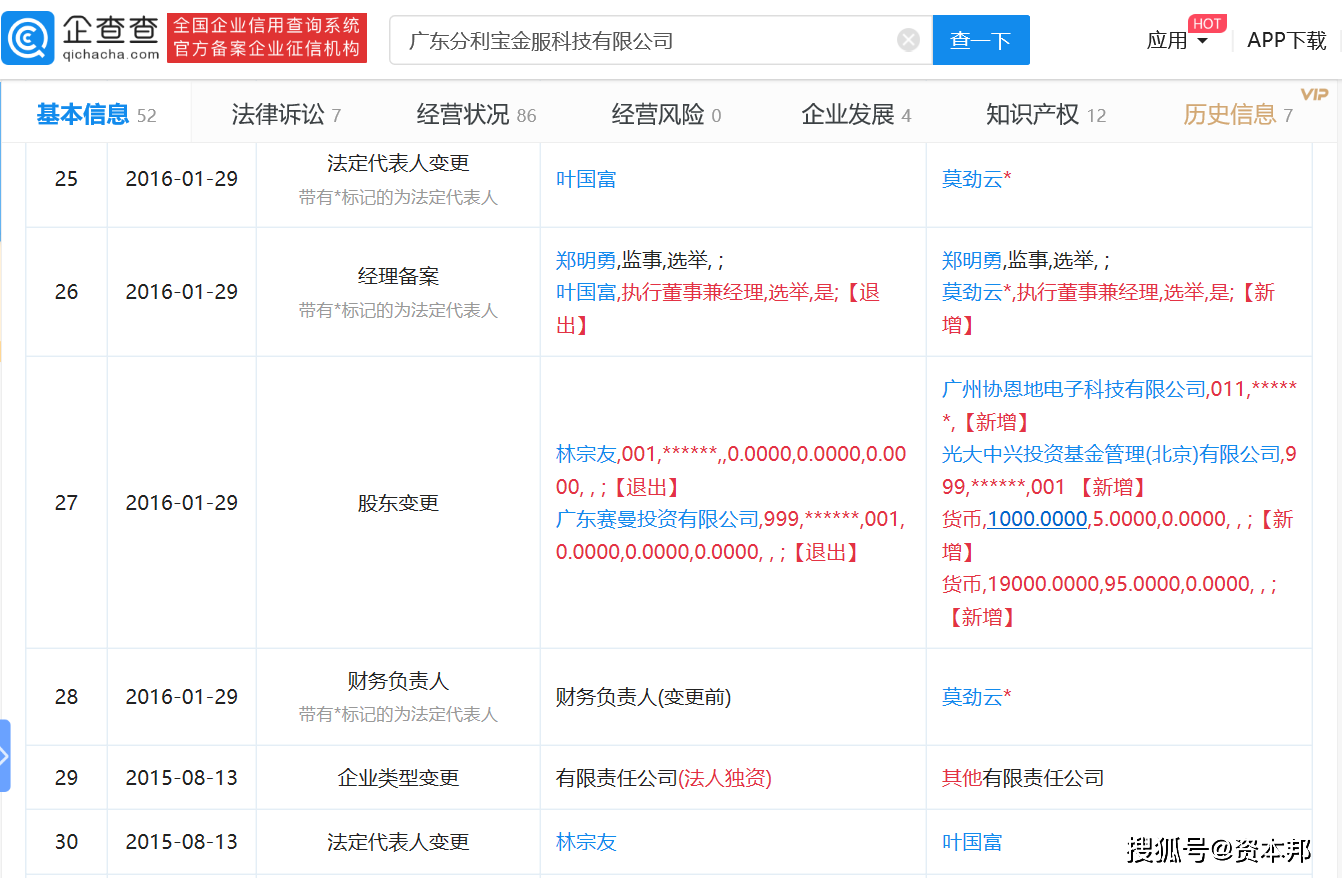
Task: Open the 历史信息 tab
Action: click(x=1238, y=115)
